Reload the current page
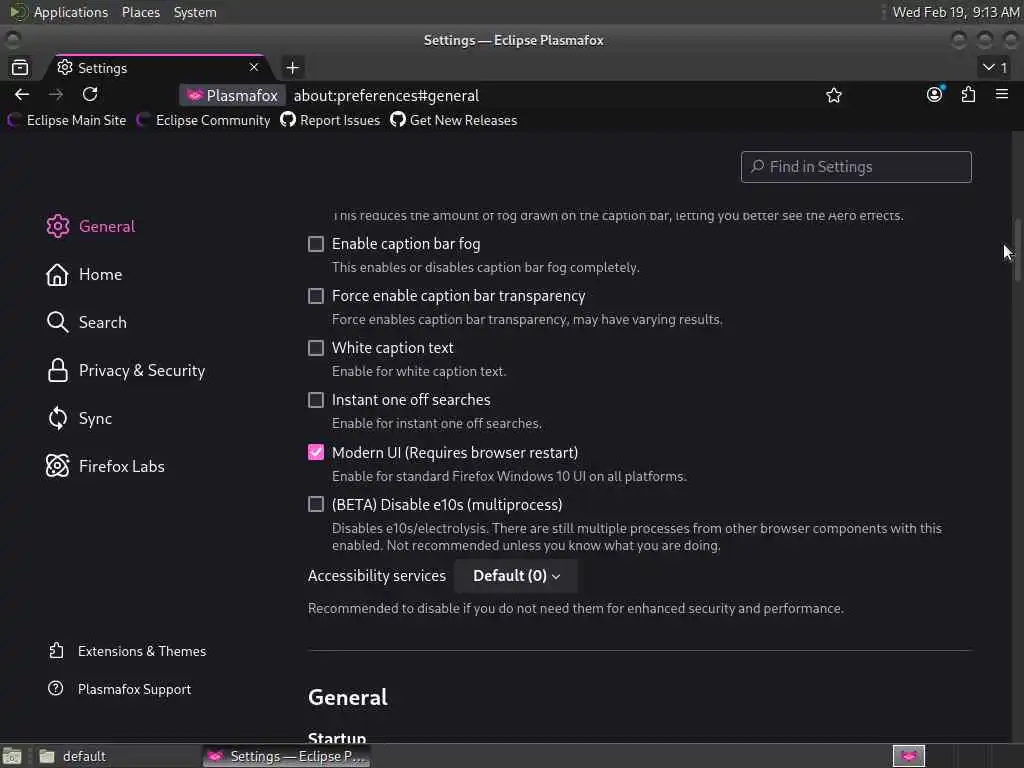 pyautogui.click(x=90, y=94)
